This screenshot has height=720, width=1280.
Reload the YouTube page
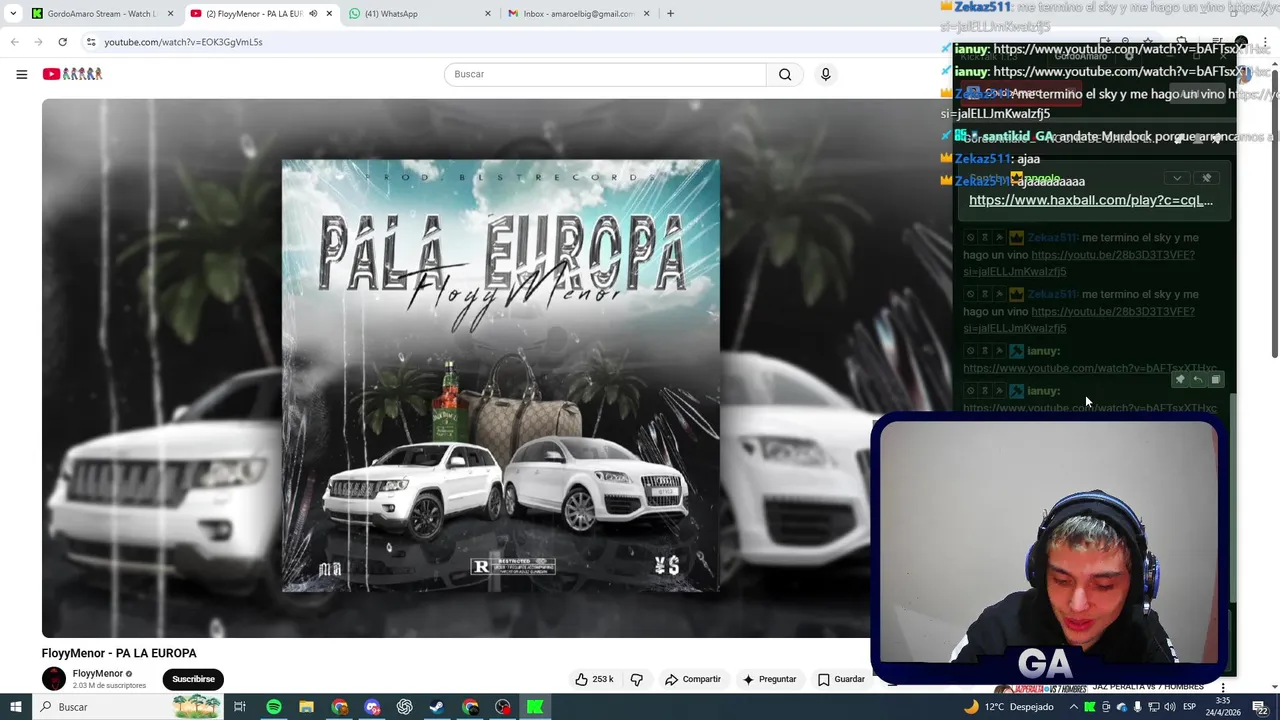62,42
